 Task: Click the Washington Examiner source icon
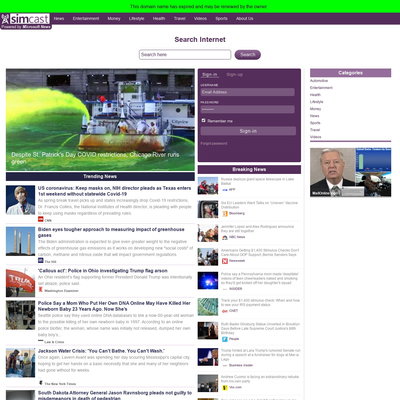[41, 290]
